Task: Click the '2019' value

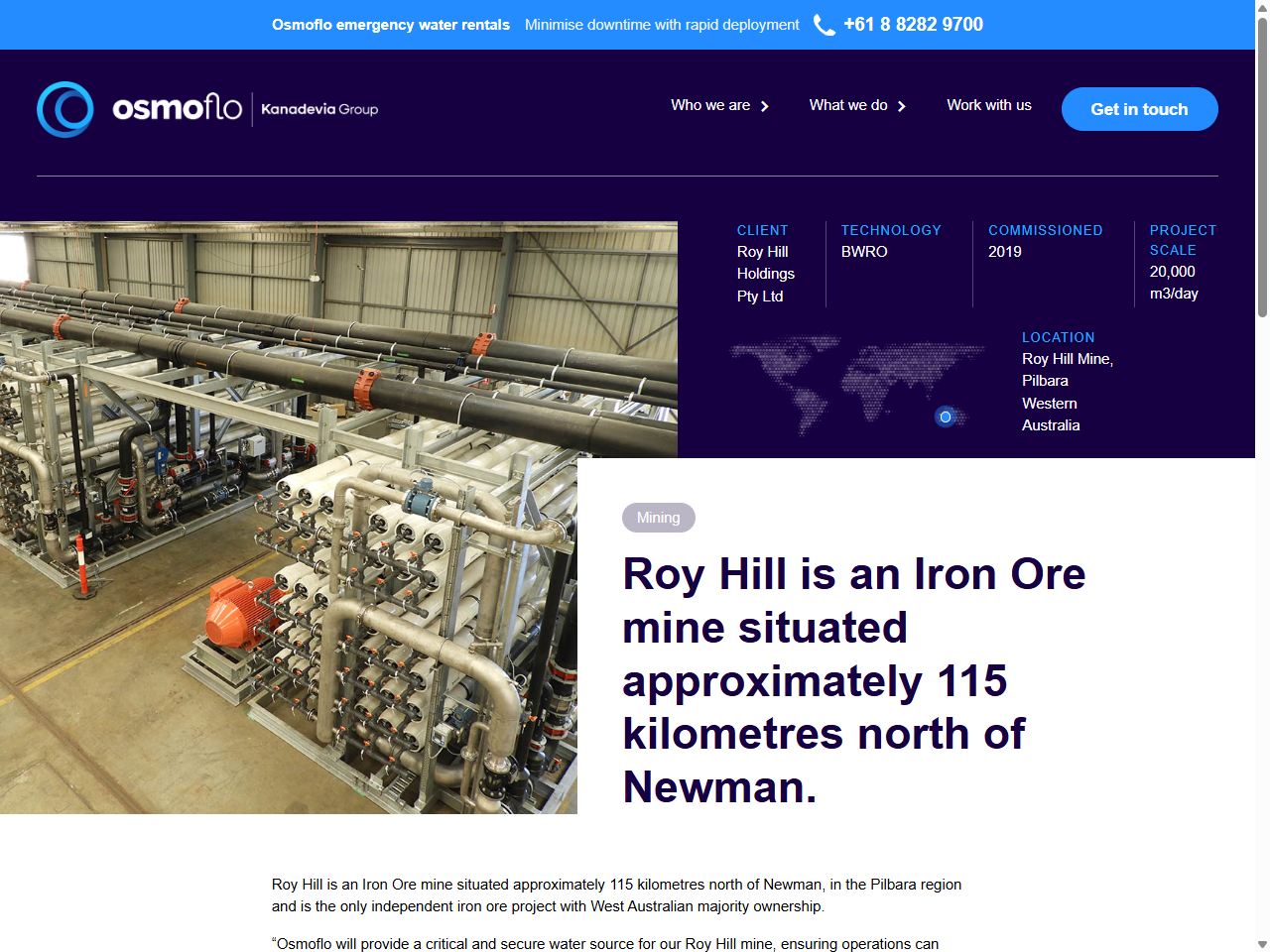Action: (1005, 252)
